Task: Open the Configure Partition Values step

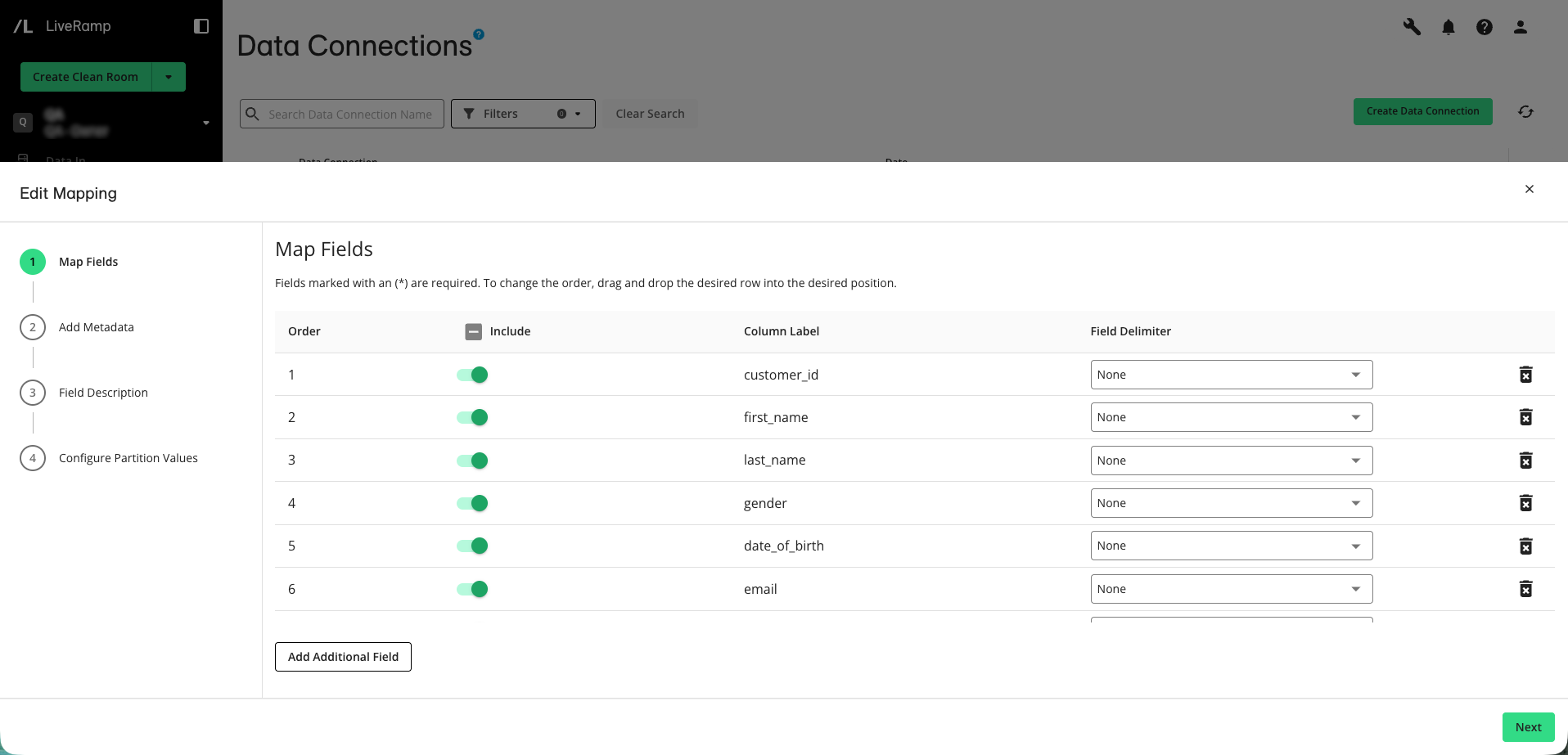Action: point(128,458)
